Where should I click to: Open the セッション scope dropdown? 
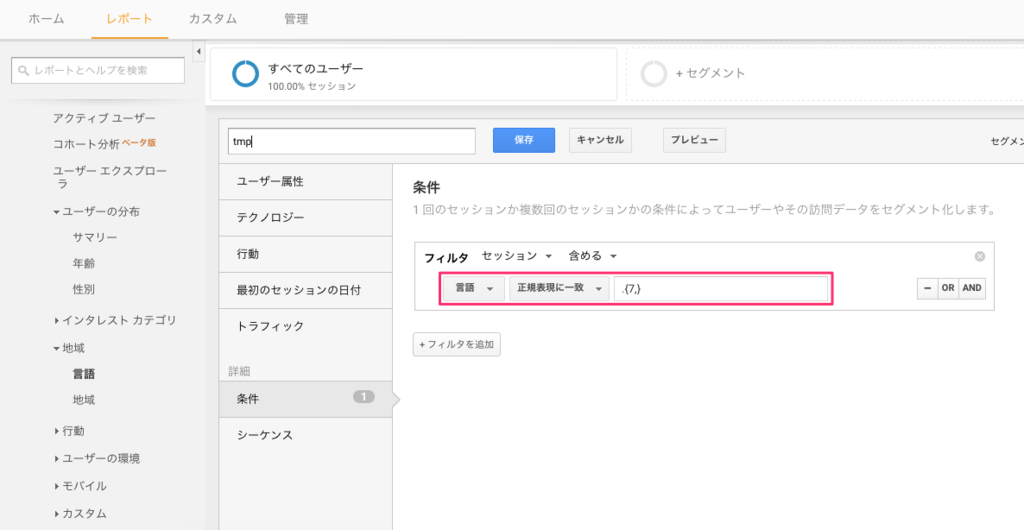coord(517,256)
